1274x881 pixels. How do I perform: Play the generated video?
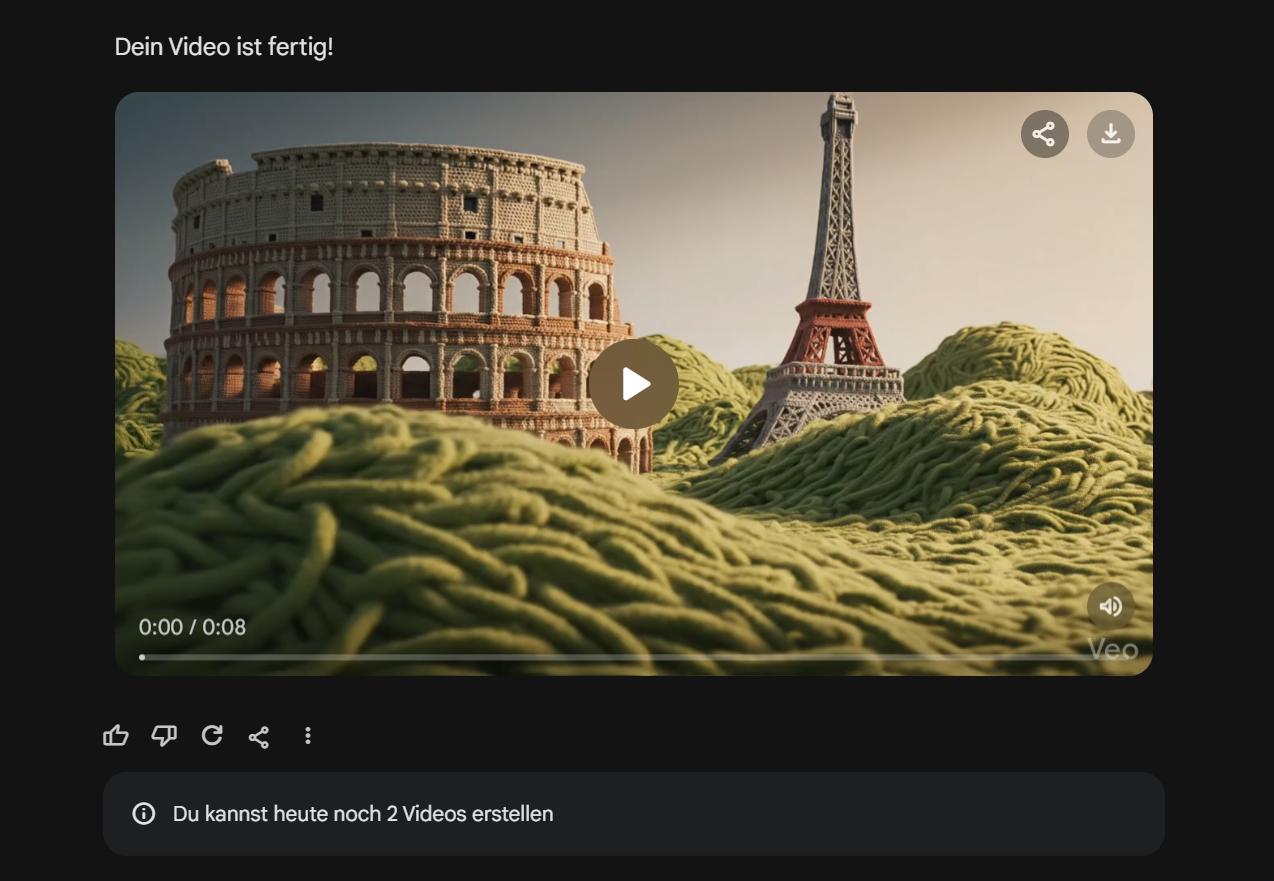pyautogui.click(x=634, y=384)
